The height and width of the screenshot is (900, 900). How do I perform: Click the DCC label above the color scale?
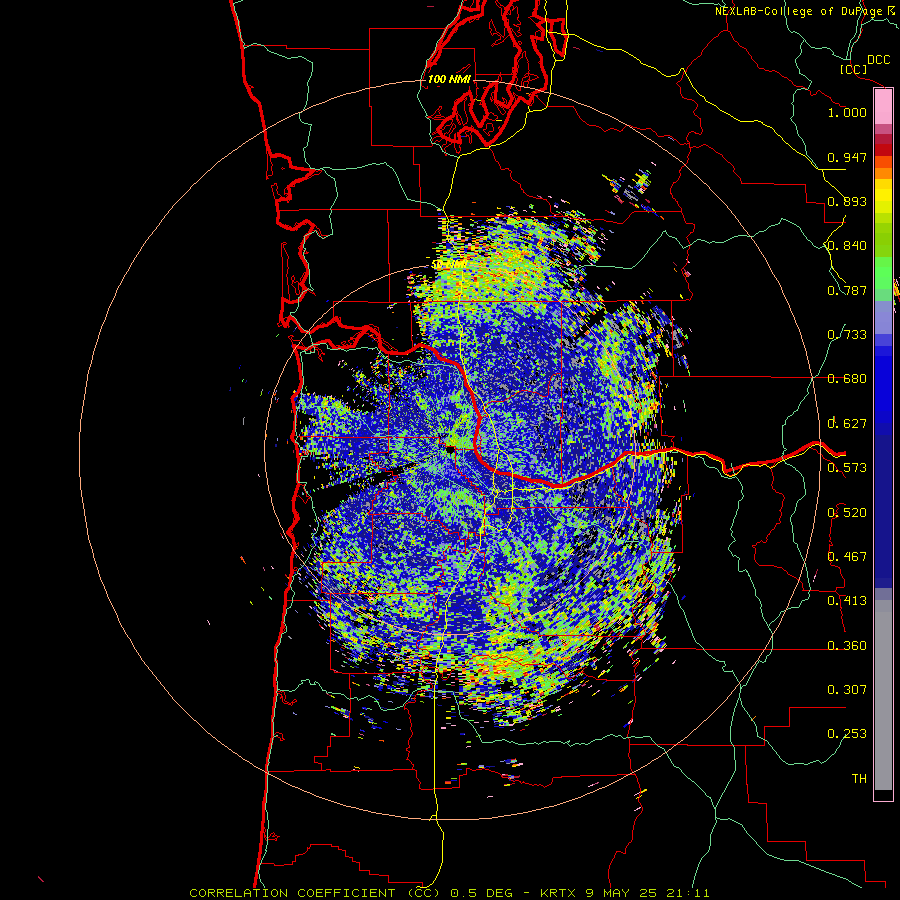click(x=879, y=60)
